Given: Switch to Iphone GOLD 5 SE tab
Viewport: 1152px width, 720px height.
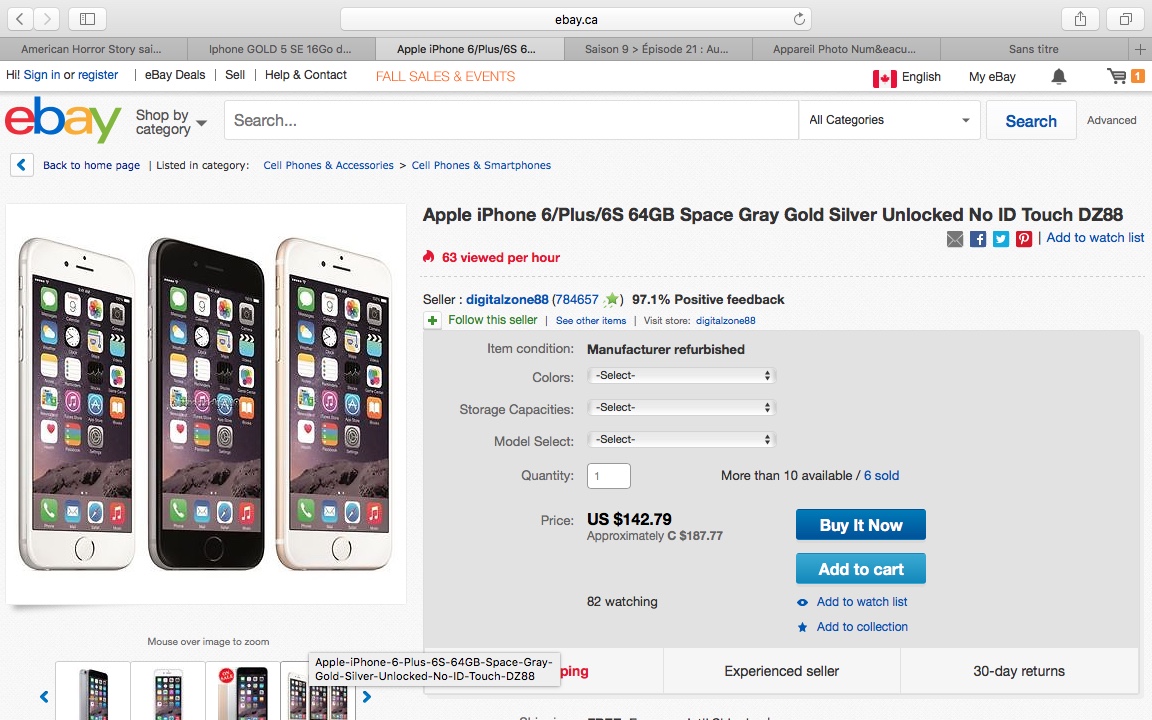Looking at the screenshot, I should coord(280,49).
